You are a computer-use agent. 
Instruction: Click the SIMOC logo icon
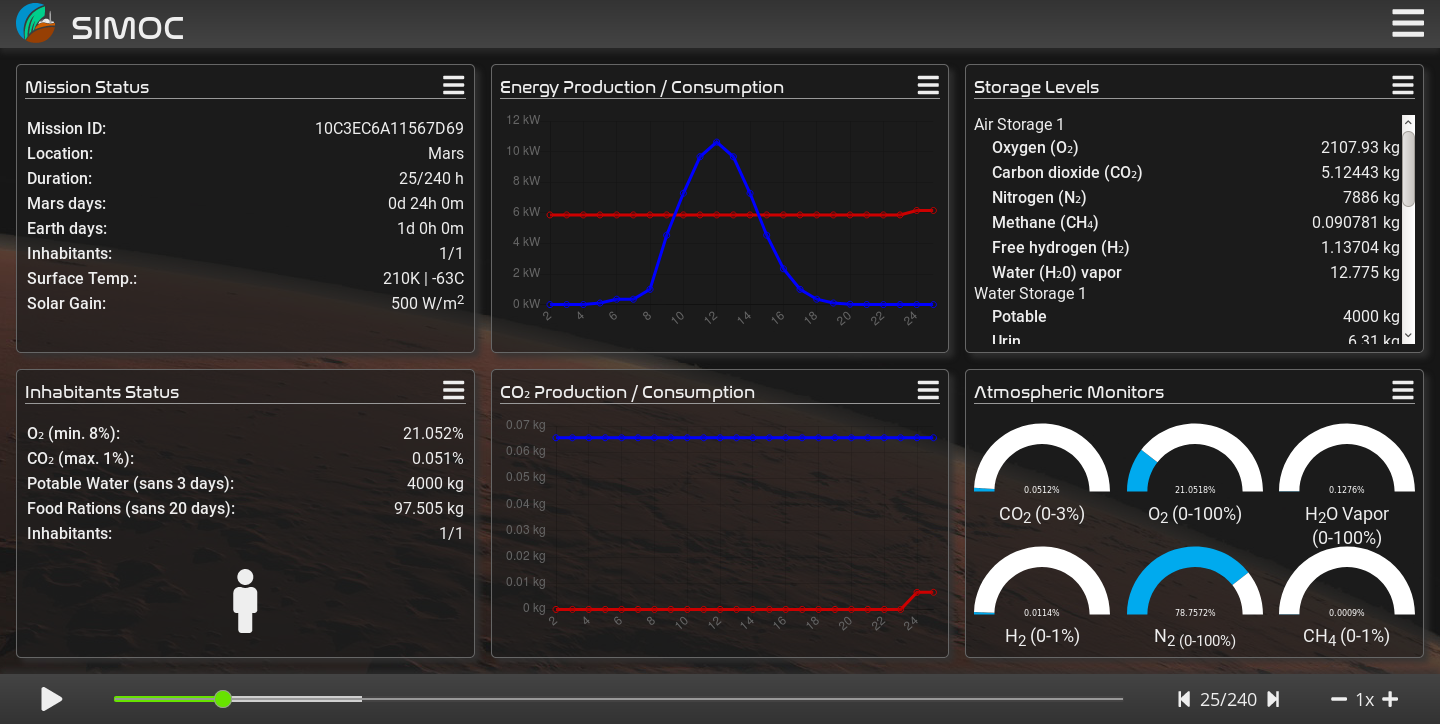click(x=36, y=23)
